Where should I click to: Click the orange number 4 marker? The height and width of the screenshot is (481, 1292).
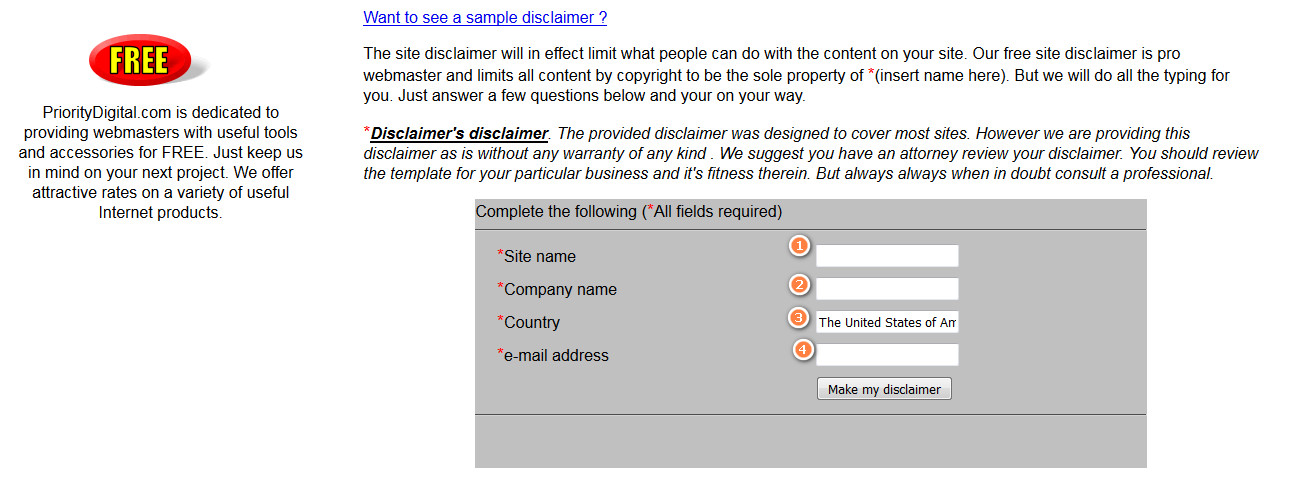tap(802, 350)
